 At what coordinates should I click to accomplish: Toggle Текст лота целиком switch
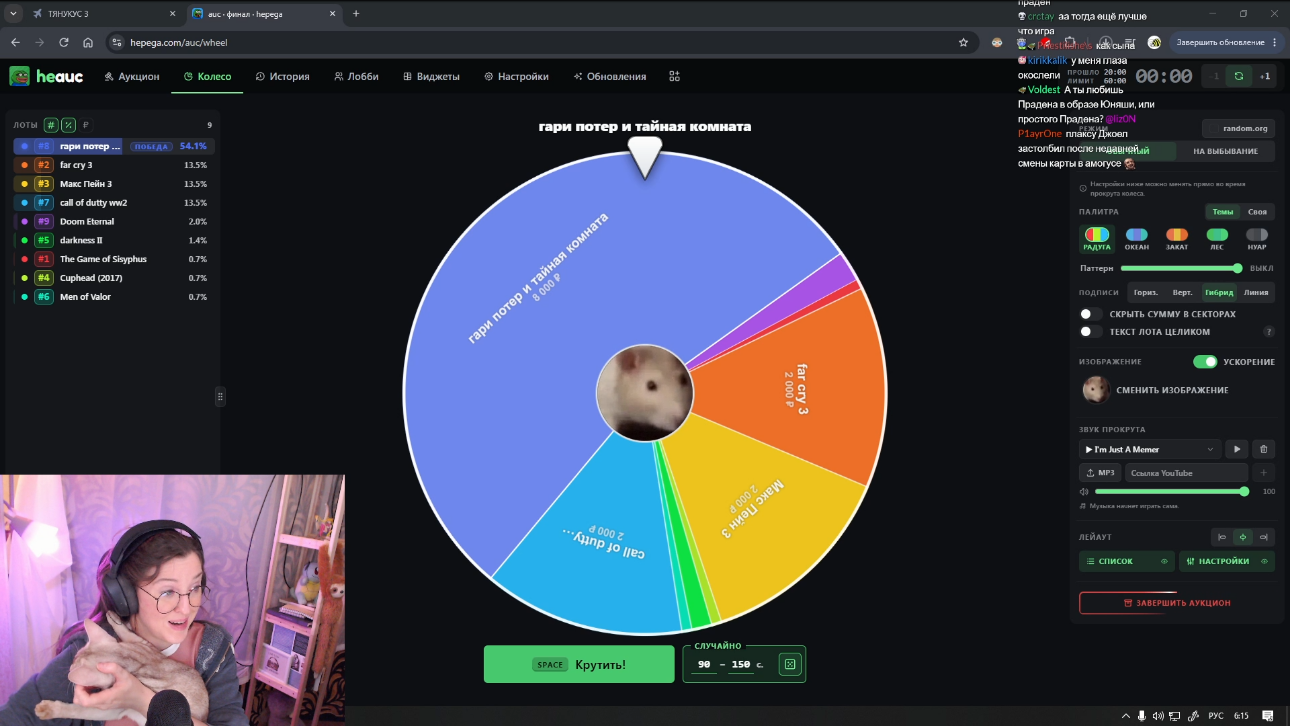point(1091,332)
